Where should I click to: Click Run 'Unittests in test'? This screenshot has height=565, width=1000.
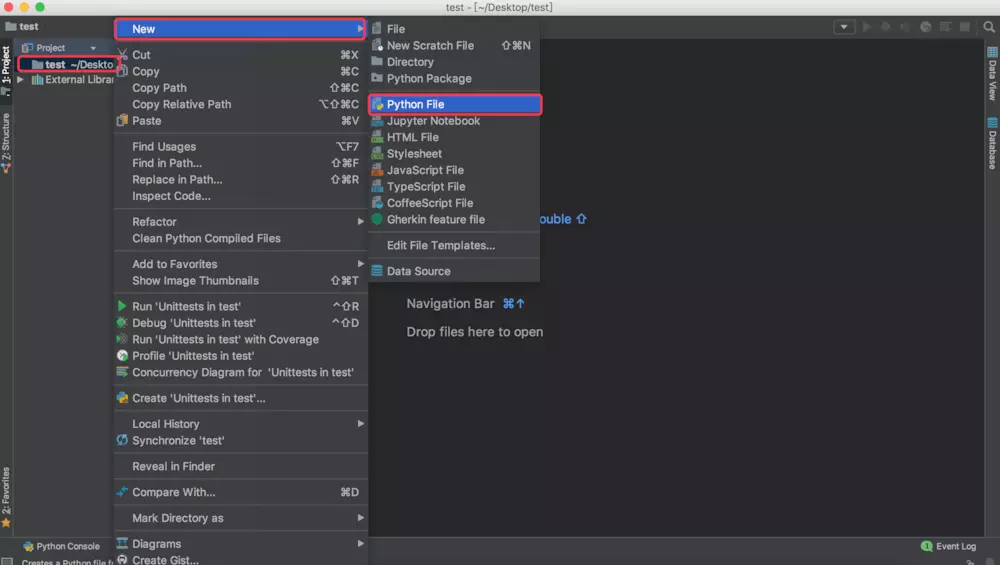click(186, 306)
